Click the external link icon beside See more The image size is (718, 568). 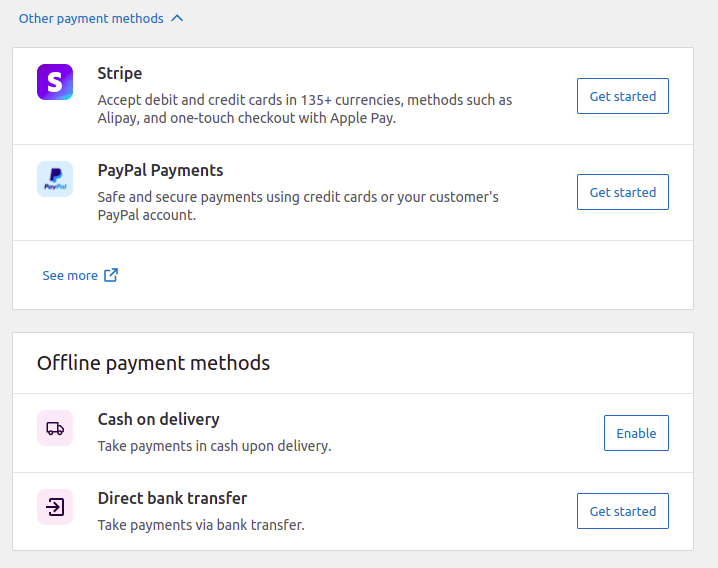111,275
